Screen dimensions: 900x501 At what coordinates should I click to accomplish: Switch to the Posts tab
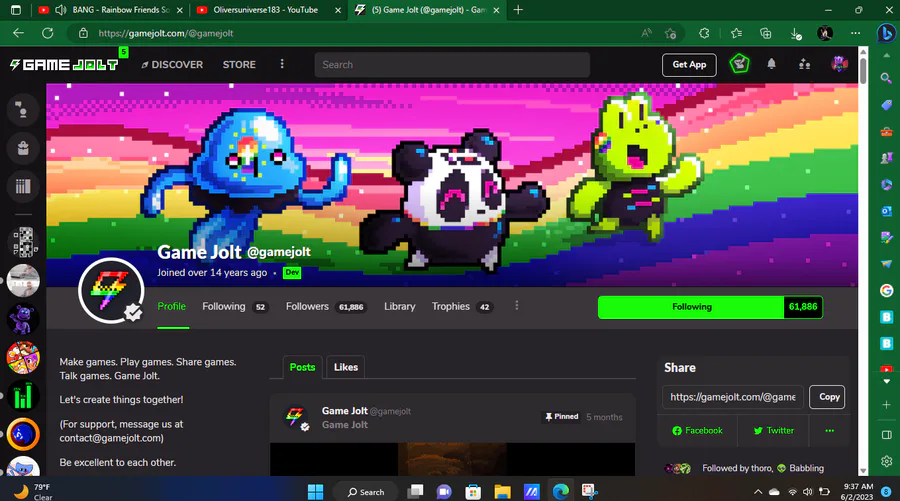pos(302,367)
